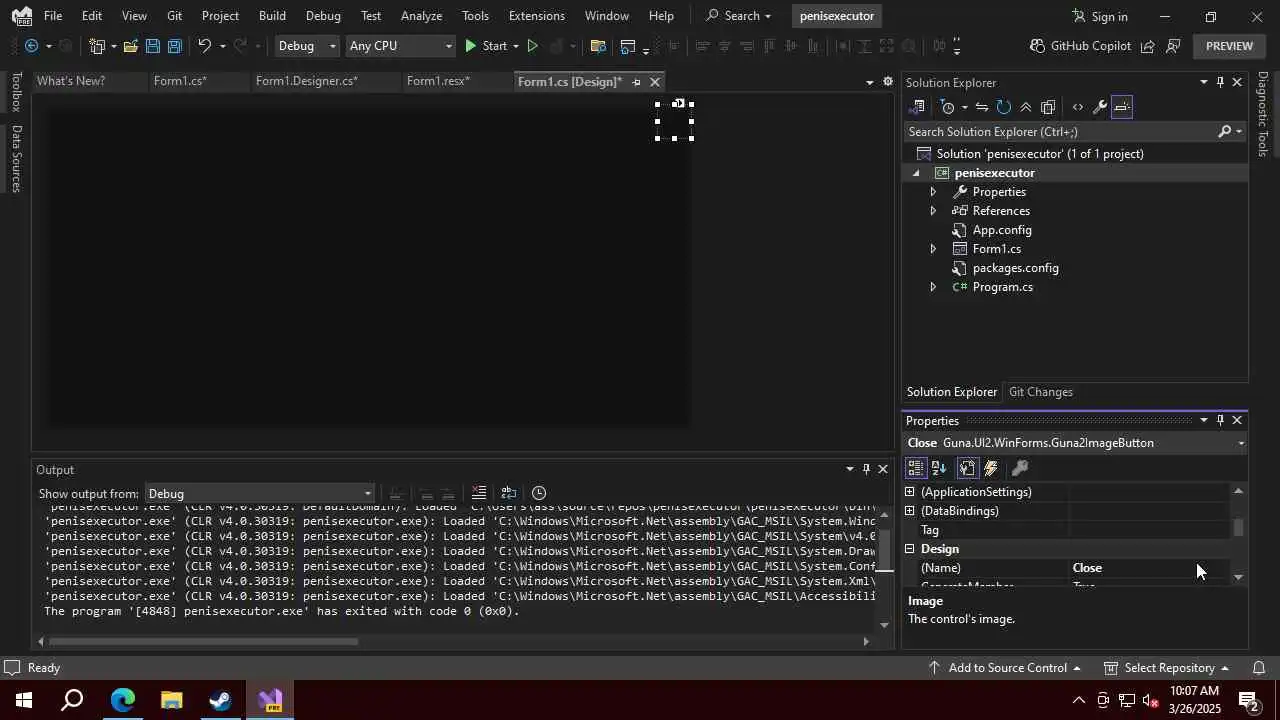The height and width of the screenshot is (720, 1280).
Task: Open the Properties object selector dropdown
Action: 1241,443
